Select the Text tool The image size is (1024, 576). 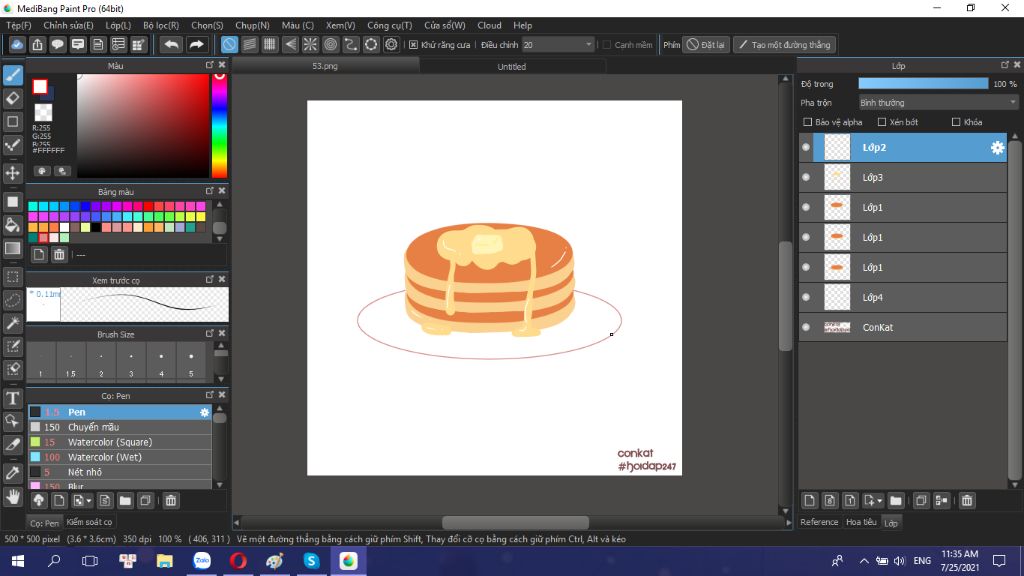coord(12,398)
